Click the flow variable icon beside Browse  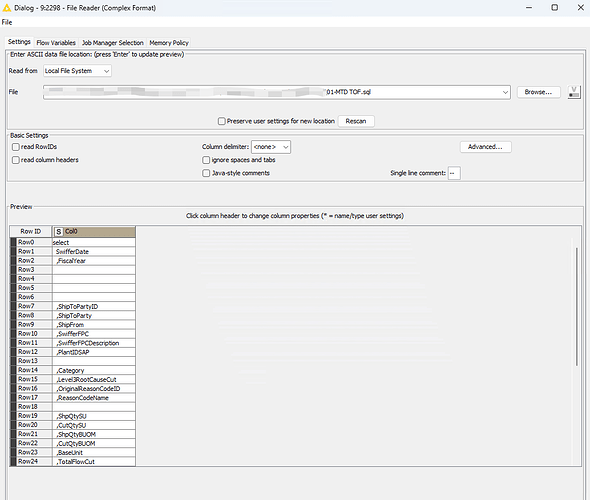pos(574,92)
